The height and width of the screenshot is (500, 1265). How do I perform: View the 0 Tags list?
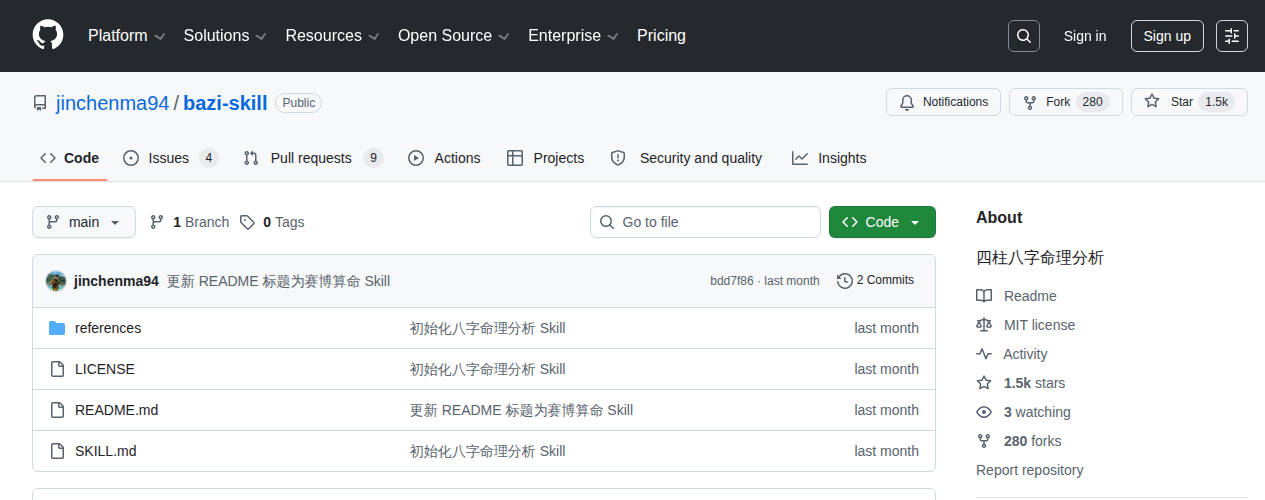coord(271,222)
